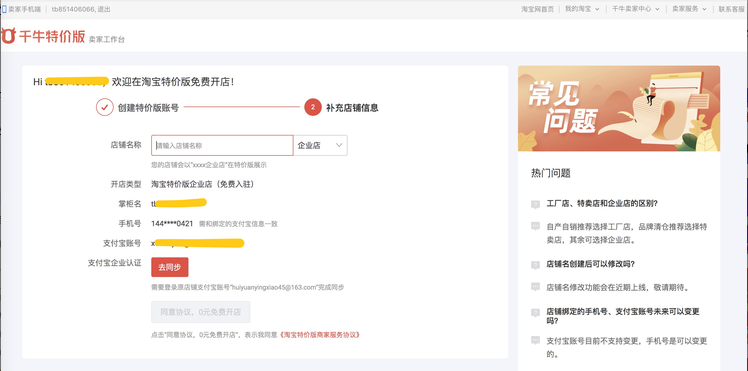Screen dimensions: 748x371
Task: Click hint about xxxx企业店 display name
Action: pos(209,165)
